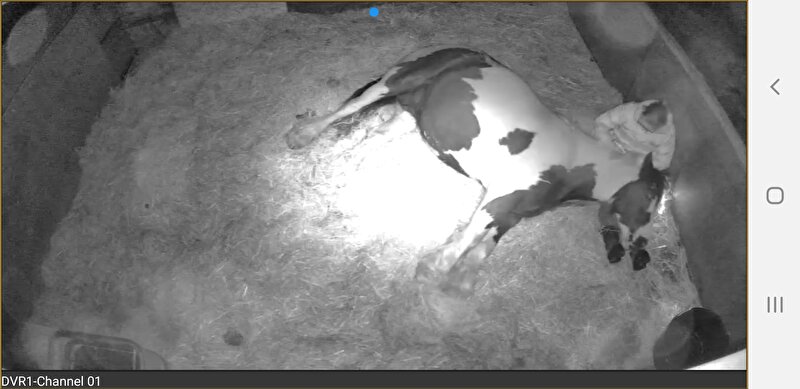Image resolution: width=800 pixels, height=389 pixels.
Task: Select the DVR1-Channel 01 label
Action: pyautogui.click(x=51, y=381)
